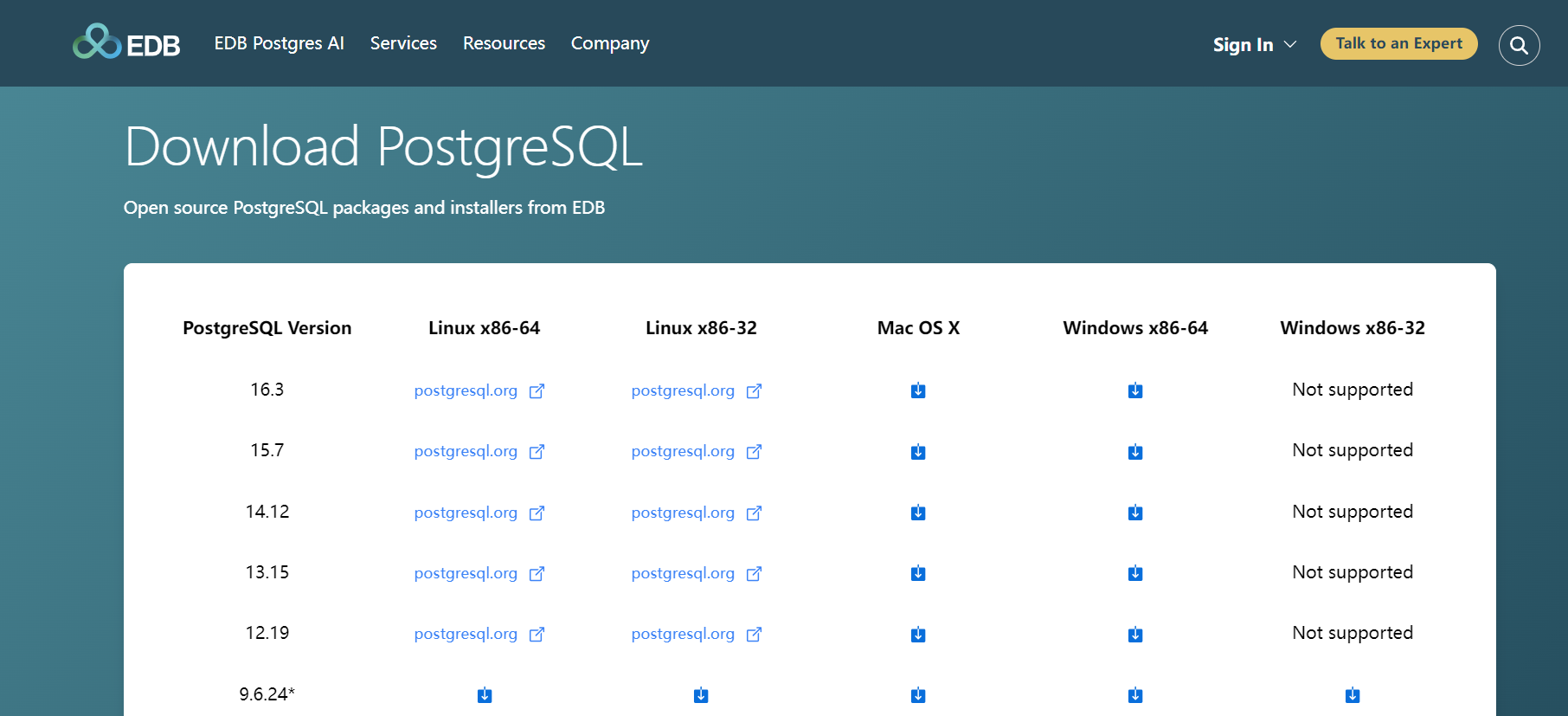Select version 16.3 cell
Viewport: 1568px width, 716px height.
coord(267,390)
